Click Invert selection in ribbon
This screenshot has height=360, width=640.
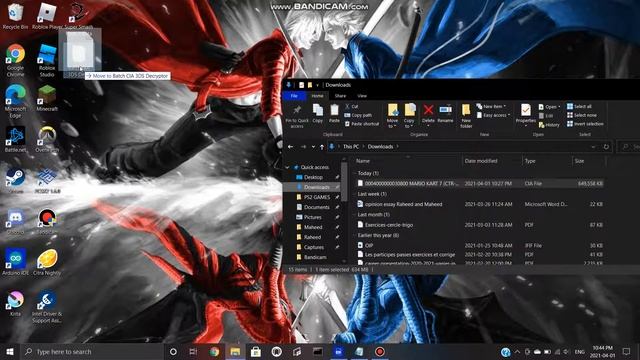[x=585, y=124]
